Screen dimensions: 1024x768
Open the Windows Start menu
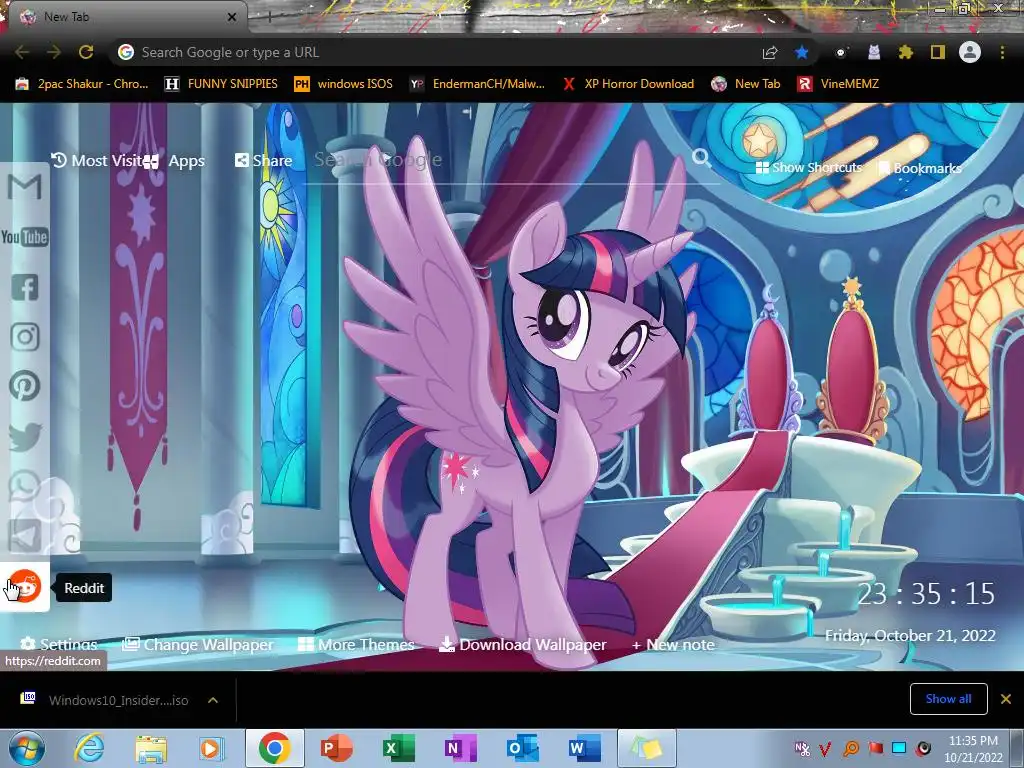click(x=26, y=748)
